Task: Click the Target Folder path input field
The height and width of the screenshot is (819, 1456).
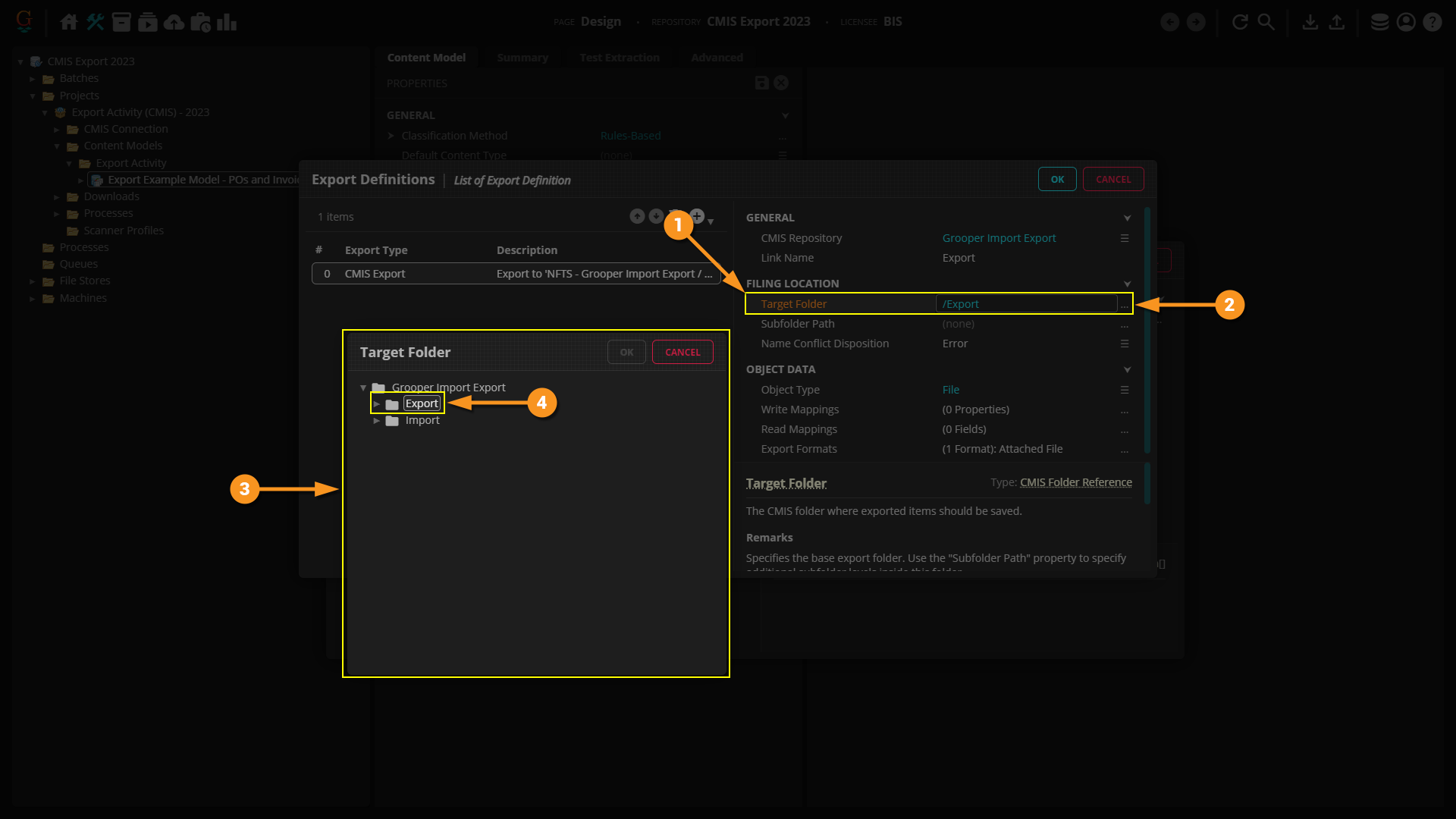Action: coord(1026,304)
